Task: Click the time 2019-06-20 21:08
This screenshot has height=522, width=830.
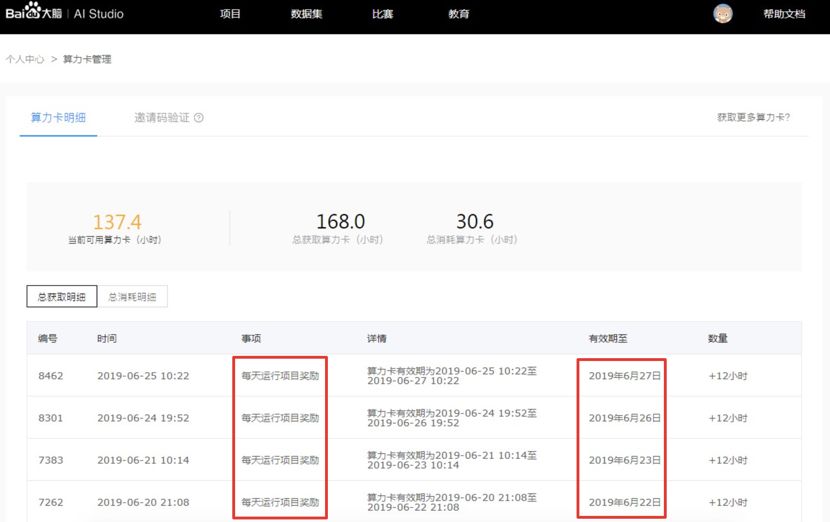Action: [143, 502]
